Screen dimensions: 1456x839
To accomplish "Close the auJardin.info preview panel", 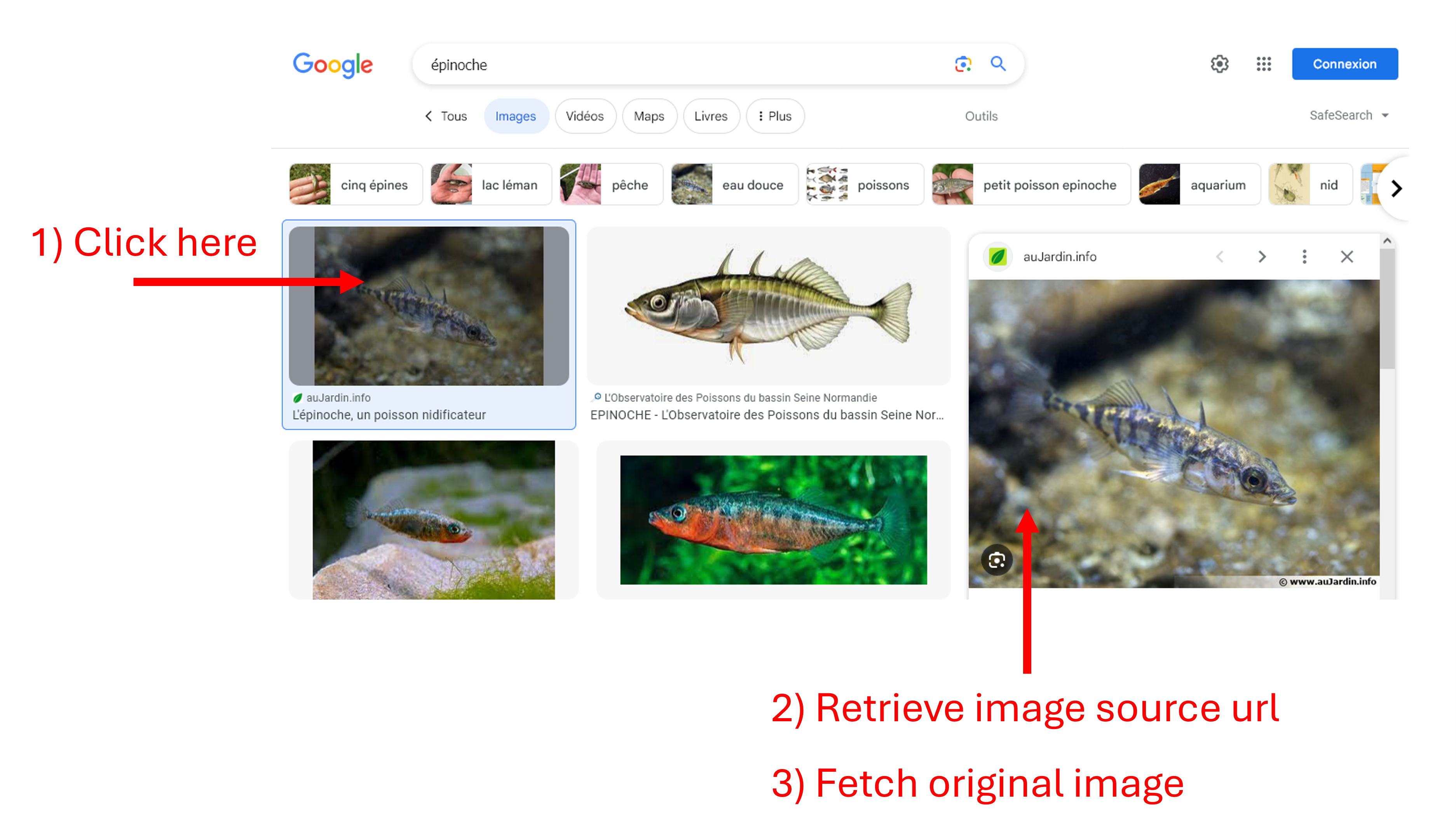I will coord(1346,257).
